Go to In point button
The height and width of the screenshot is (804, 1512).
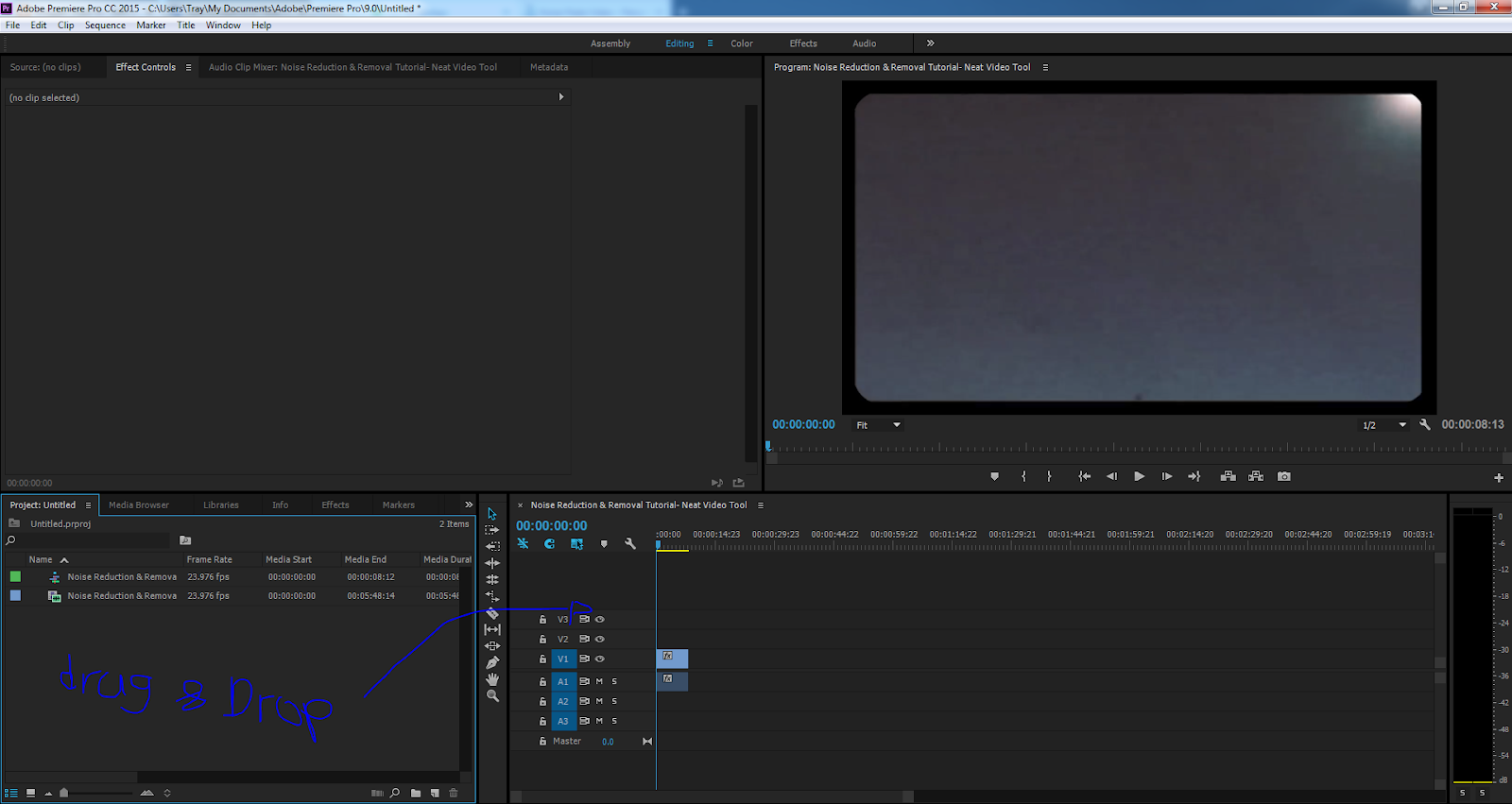pos(1084,476)
